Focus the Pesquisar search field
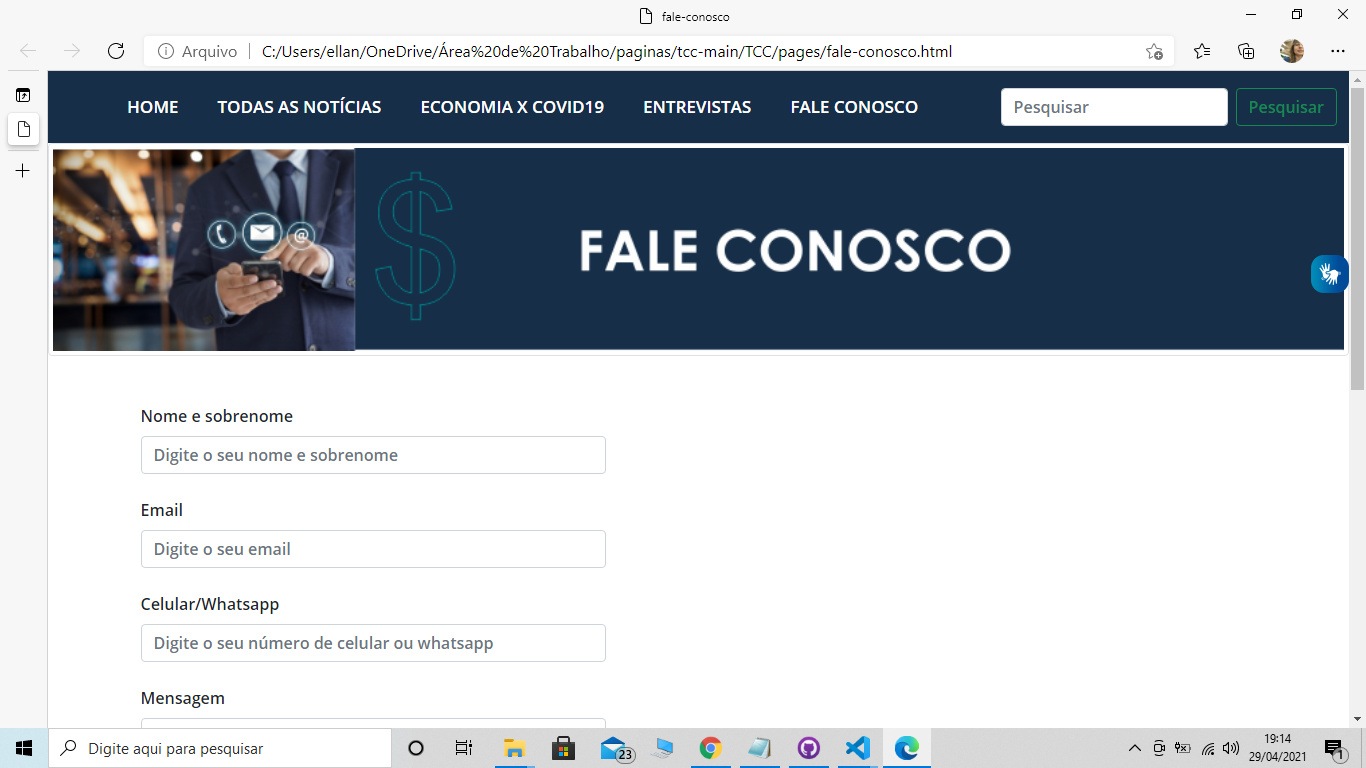Image resolution: width=1366 pixels, height=768 pixels. tap(1114, 107)
